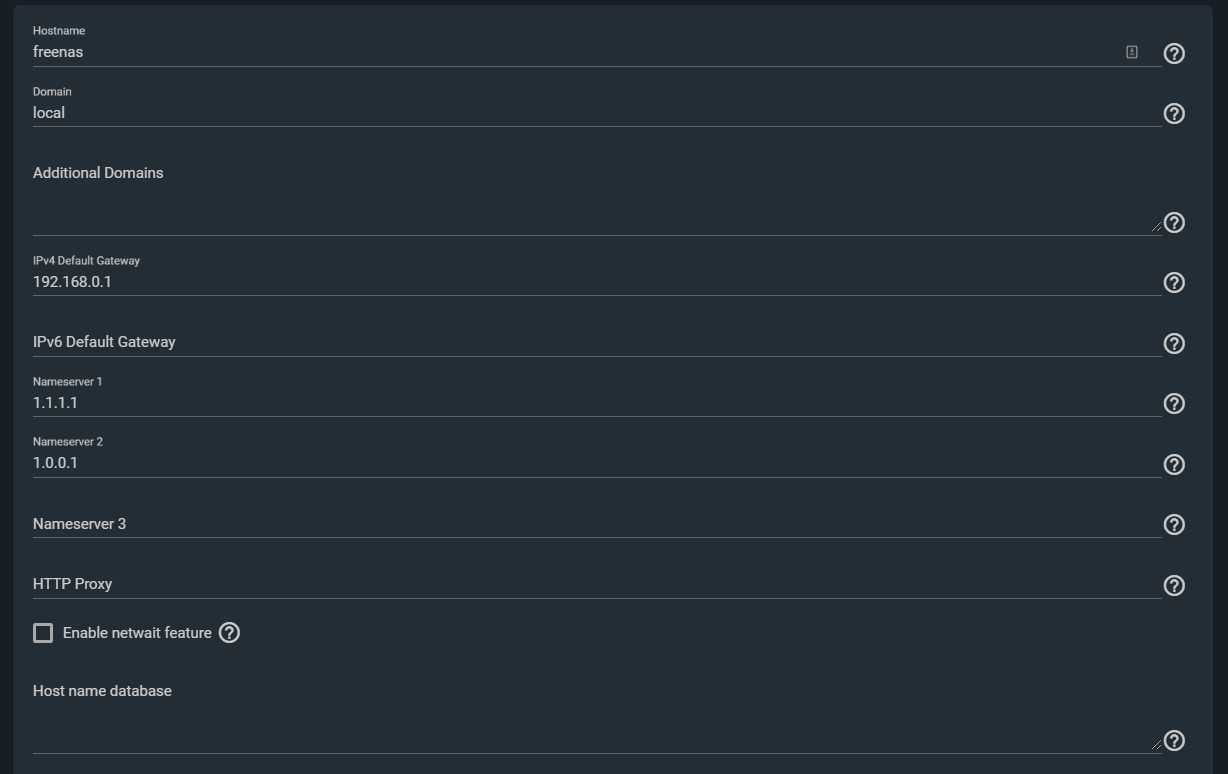This screenshot has height=774, width=1228.
Task: Focus the IPv4 Default Gateway input
Action: [x=597, y=282]
